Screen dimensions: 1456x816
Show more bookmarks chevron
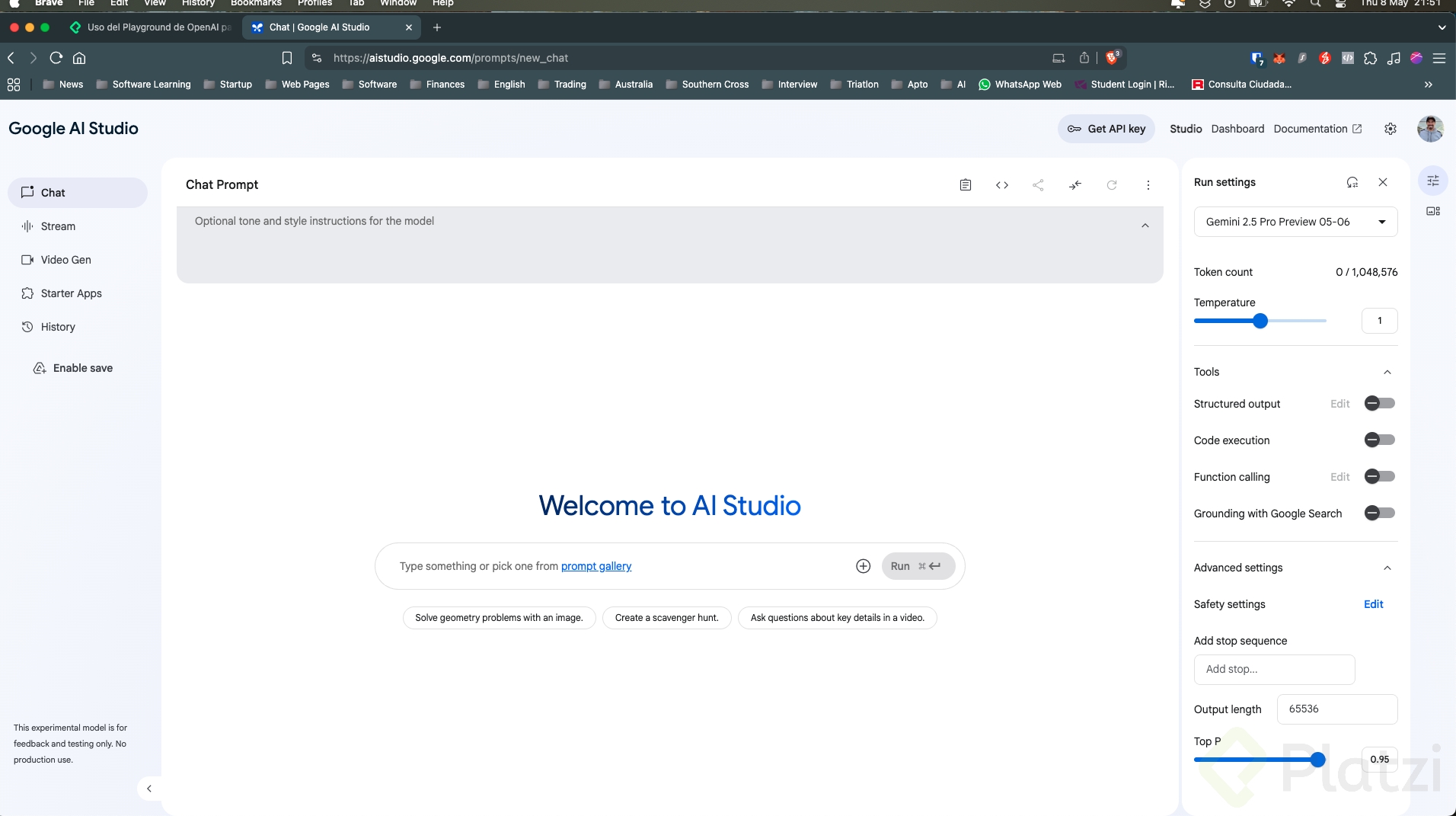[1429, 85]
